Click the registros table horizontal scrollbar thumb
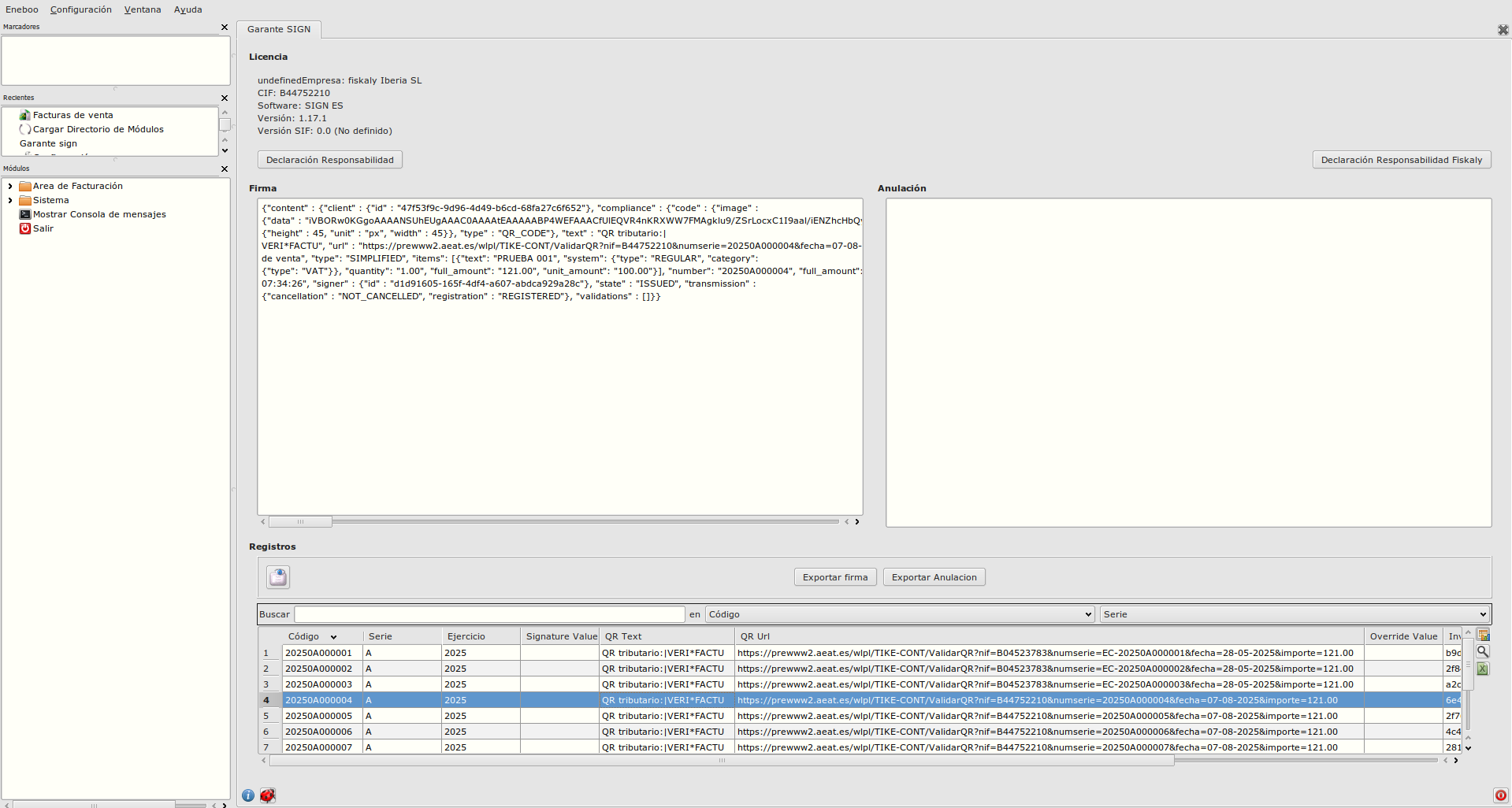 click(722, 761)
